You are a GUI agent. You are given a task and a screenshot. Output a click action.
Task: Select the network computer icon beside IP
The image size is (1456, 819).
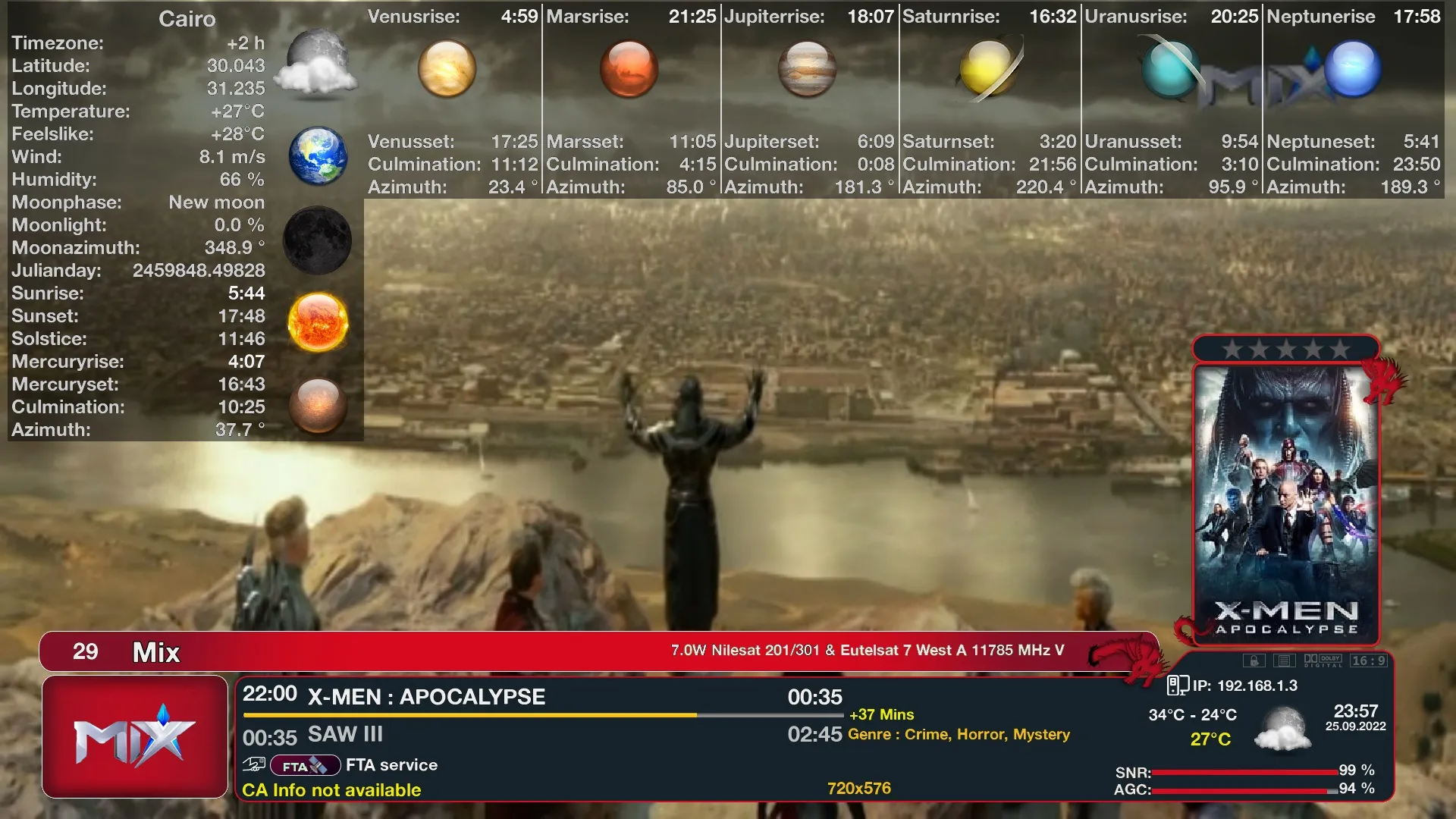[1178, 686]
